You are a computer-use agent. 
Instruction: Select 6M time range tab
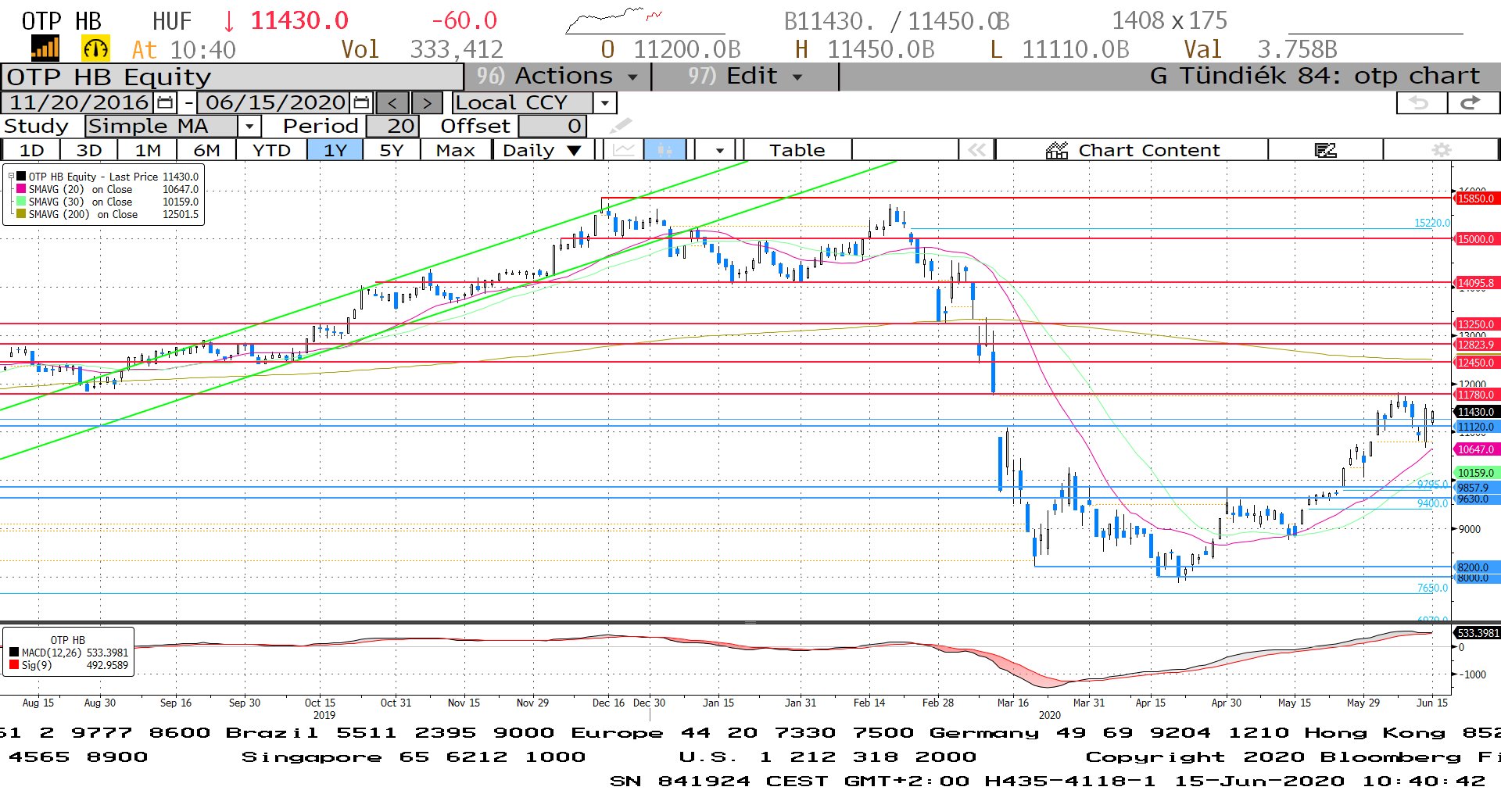[x=206, y=150]
